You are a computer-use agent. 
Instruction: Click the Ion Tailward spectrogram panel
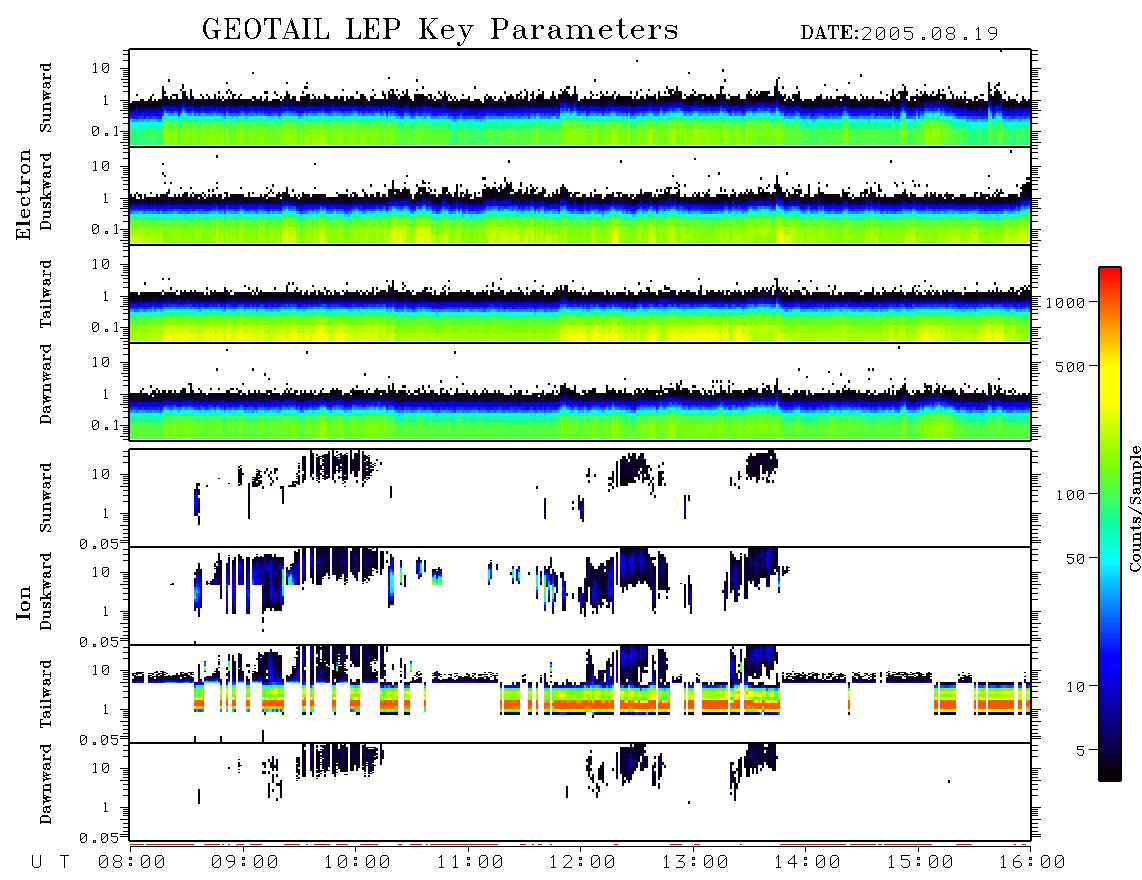coord(580,694)
